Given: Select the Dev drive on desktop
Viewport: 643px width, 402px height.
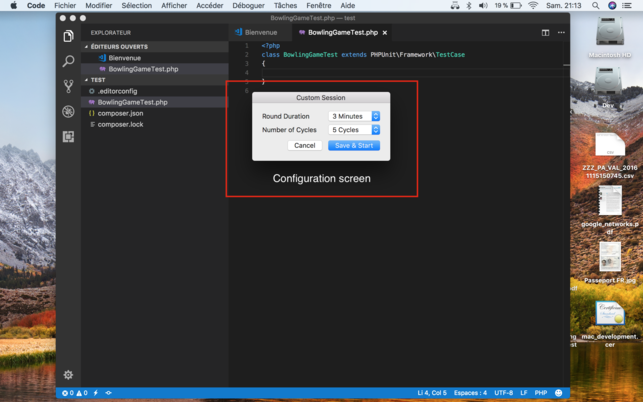Looking at the screenshot, I should (608, 87).
